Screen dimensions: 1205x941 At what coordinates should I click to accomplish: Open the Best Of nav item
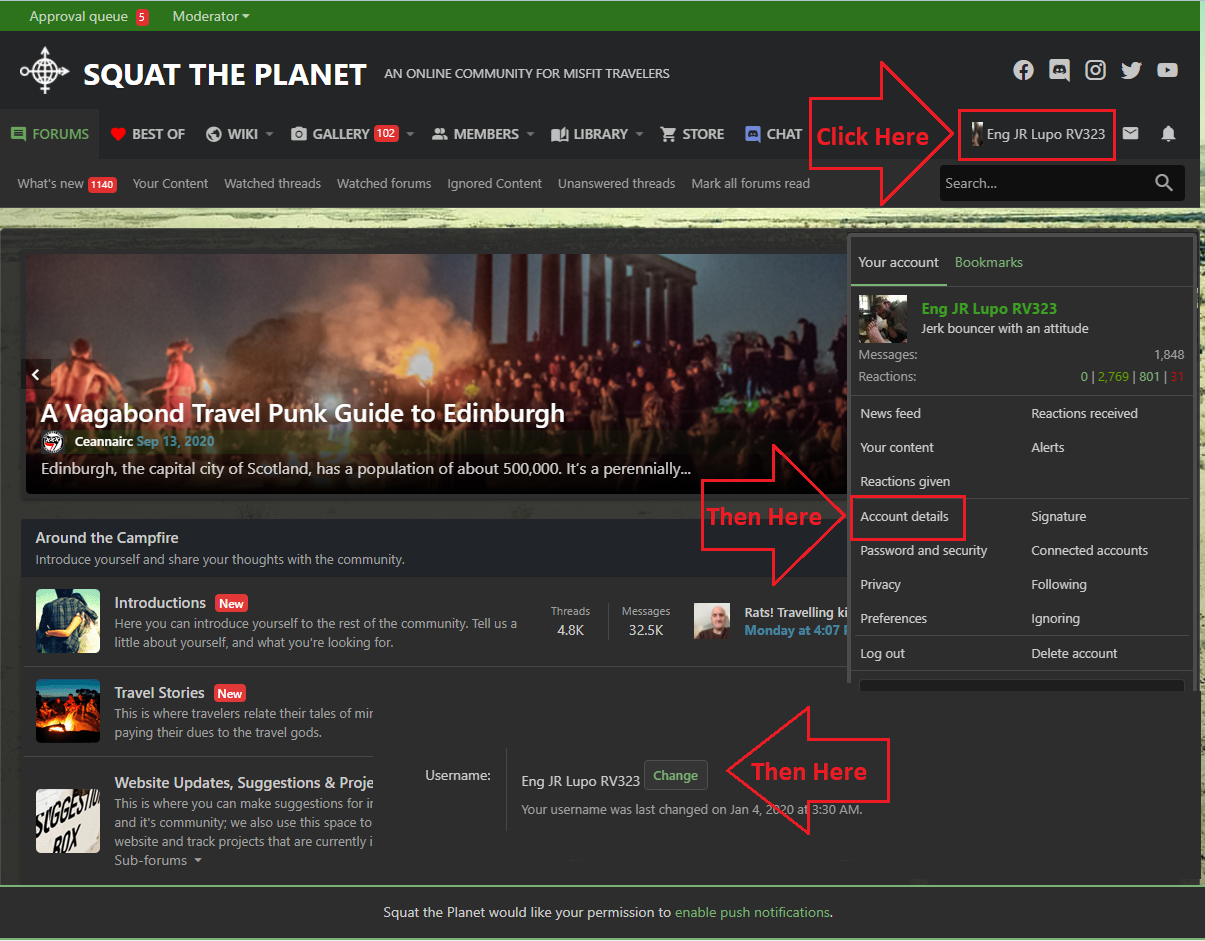pos(148,134)
